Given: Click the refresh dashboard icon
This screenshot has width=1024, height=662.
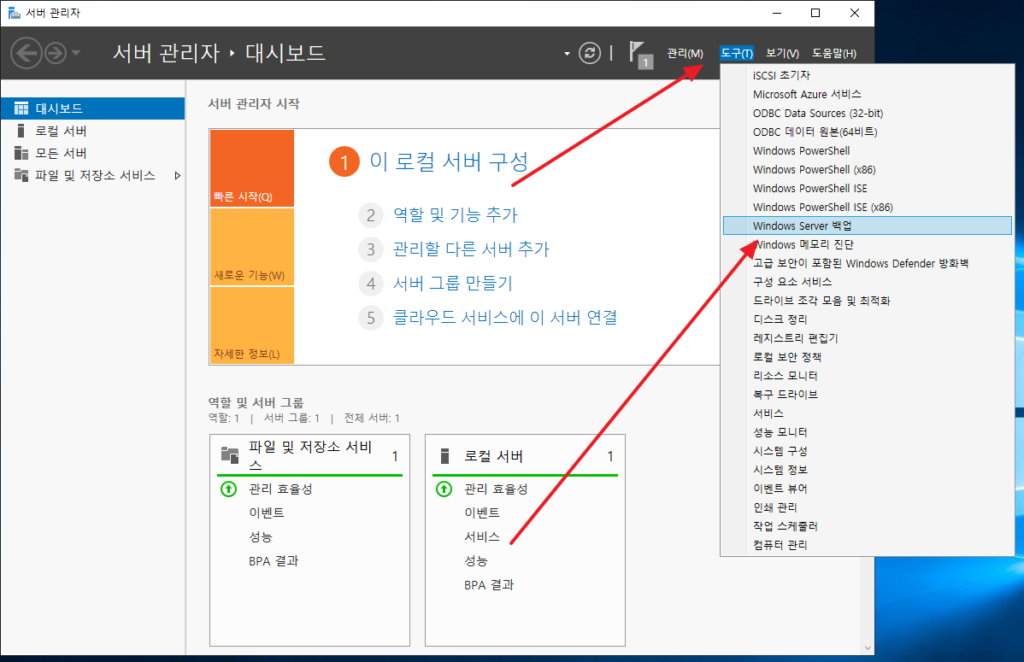Looking at the screenshot, I should click(x=591, y=53).
